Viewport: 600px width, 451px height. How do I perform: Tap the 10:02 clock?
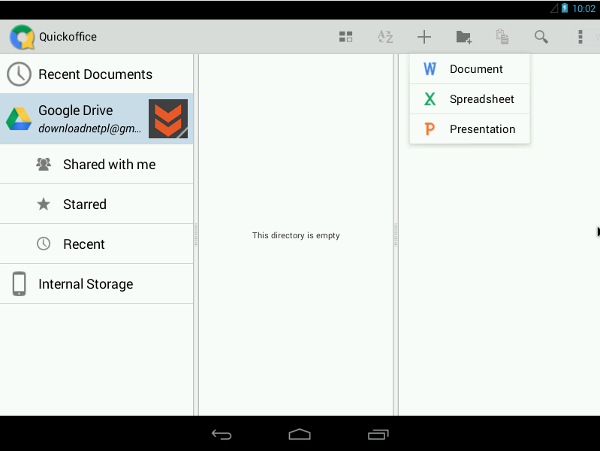point(584,8)
